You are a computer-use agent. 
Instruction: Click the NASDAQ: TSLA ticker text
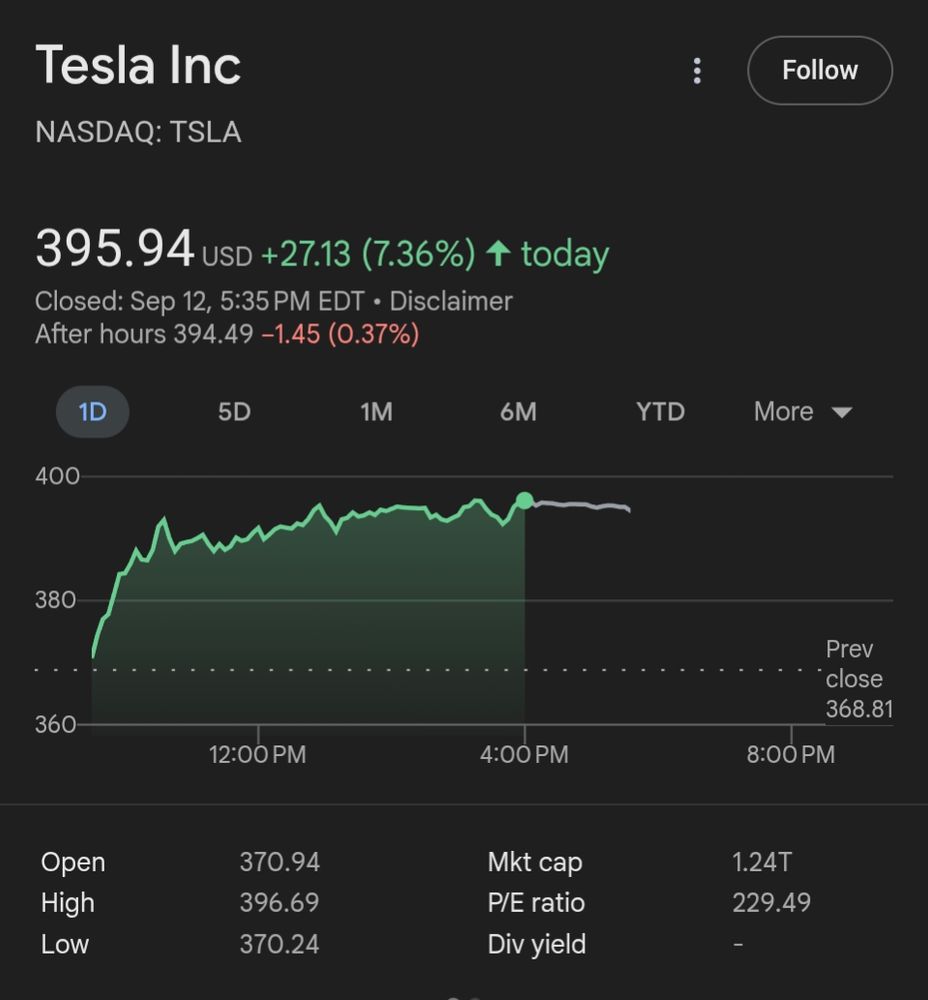pyautogui.click(x=138, y=133)
